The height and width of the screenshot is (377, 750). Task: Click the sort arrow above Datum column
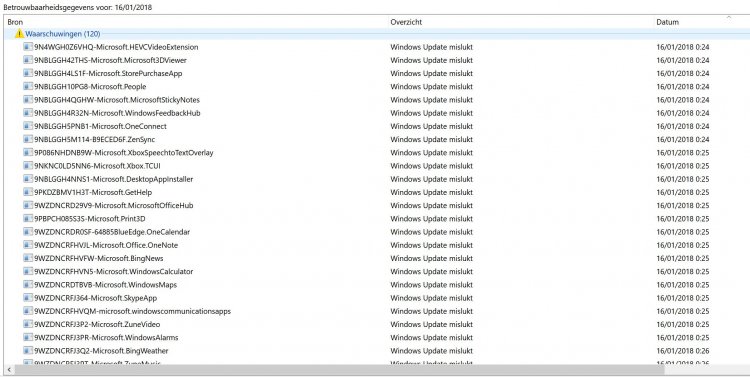[728, 18]
